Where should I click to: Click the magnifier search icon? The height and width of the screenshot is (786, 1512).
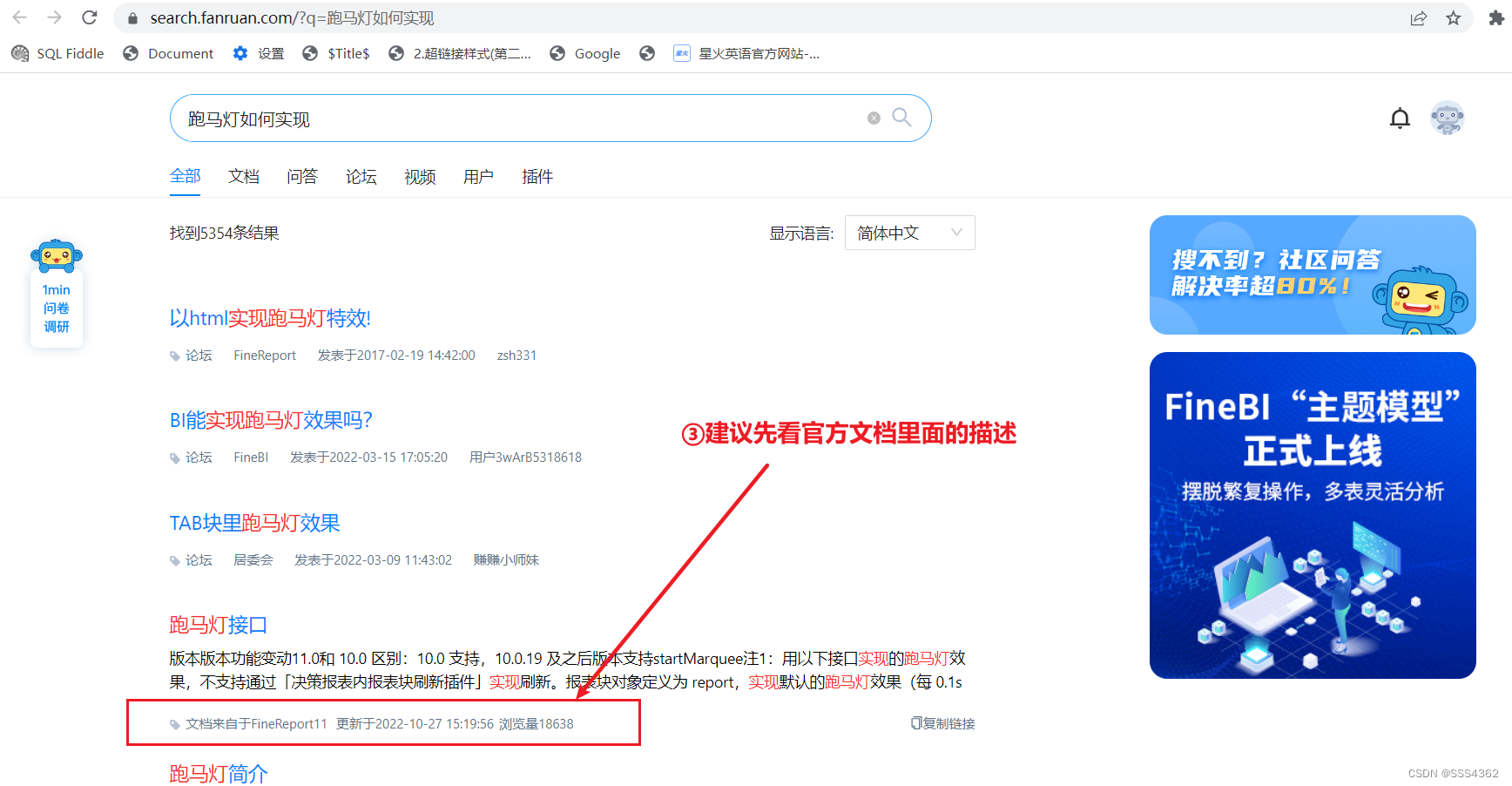click(901, 118)
